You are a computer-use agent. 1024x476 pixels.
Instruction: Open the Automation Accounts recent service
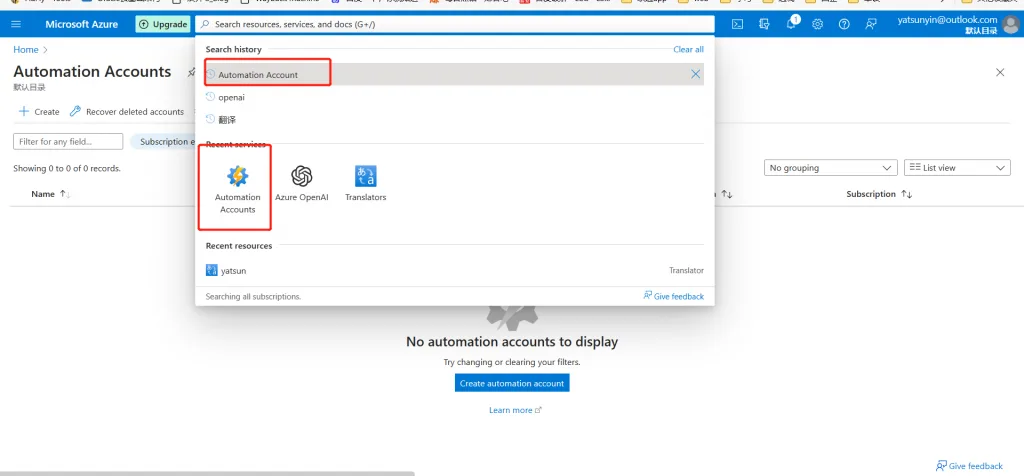pyautogui.click(x=237, y=189)
